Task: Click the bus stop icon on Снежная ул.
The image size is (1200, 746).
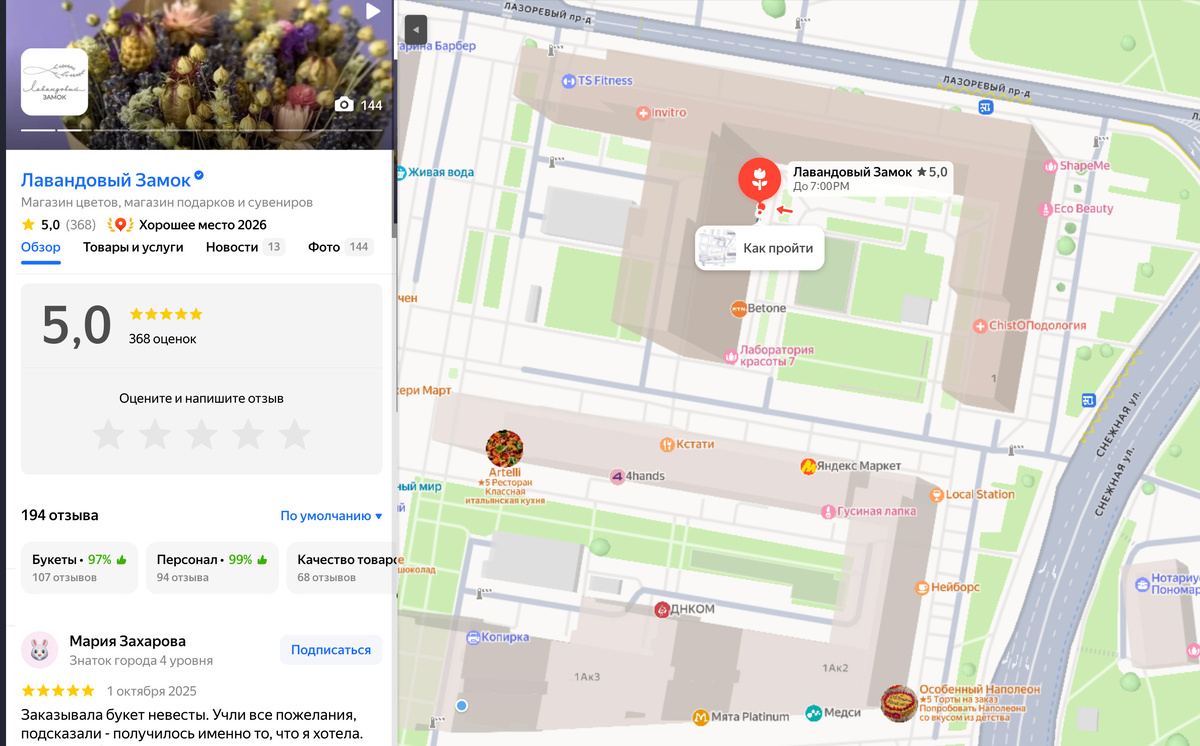Action: pos(1088,401)
